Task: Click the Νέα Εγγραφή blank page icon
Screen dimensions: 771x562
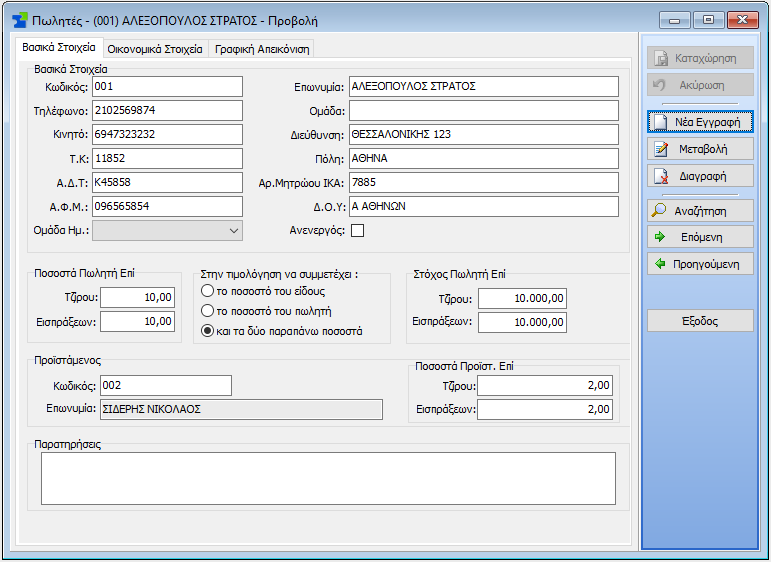Action: click(660, 122)
